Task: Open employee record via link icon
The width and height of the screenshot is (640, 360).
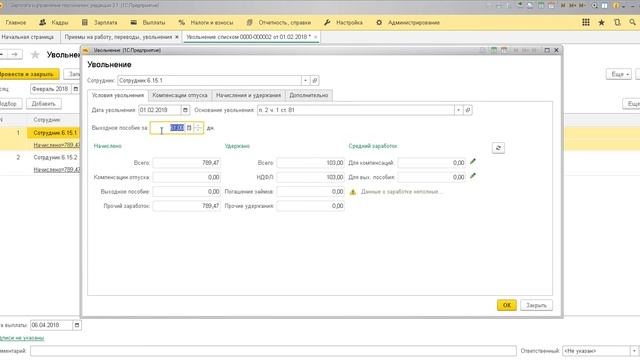Action: click(315, 80)
